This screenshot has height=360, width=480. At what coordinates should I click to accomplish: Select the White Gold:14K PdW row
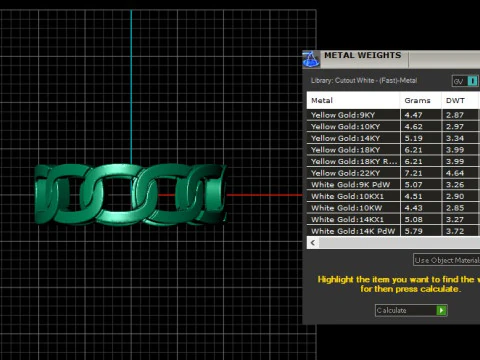point(393,231)
